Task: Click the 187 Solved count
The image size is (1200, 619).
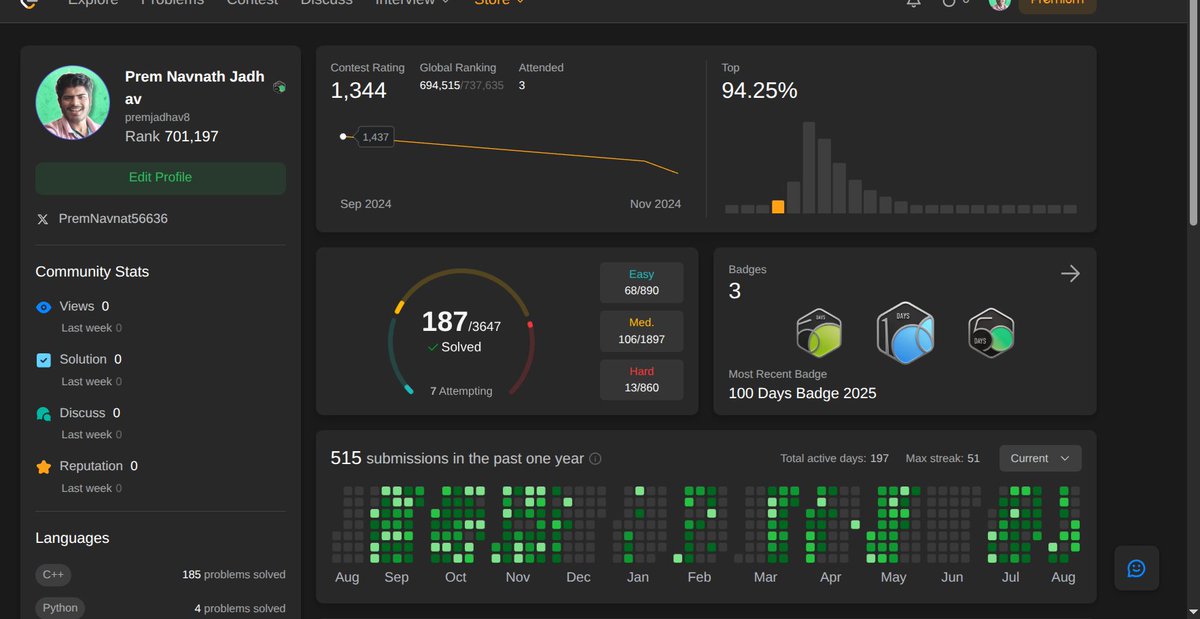Action: tap(445, 322)
